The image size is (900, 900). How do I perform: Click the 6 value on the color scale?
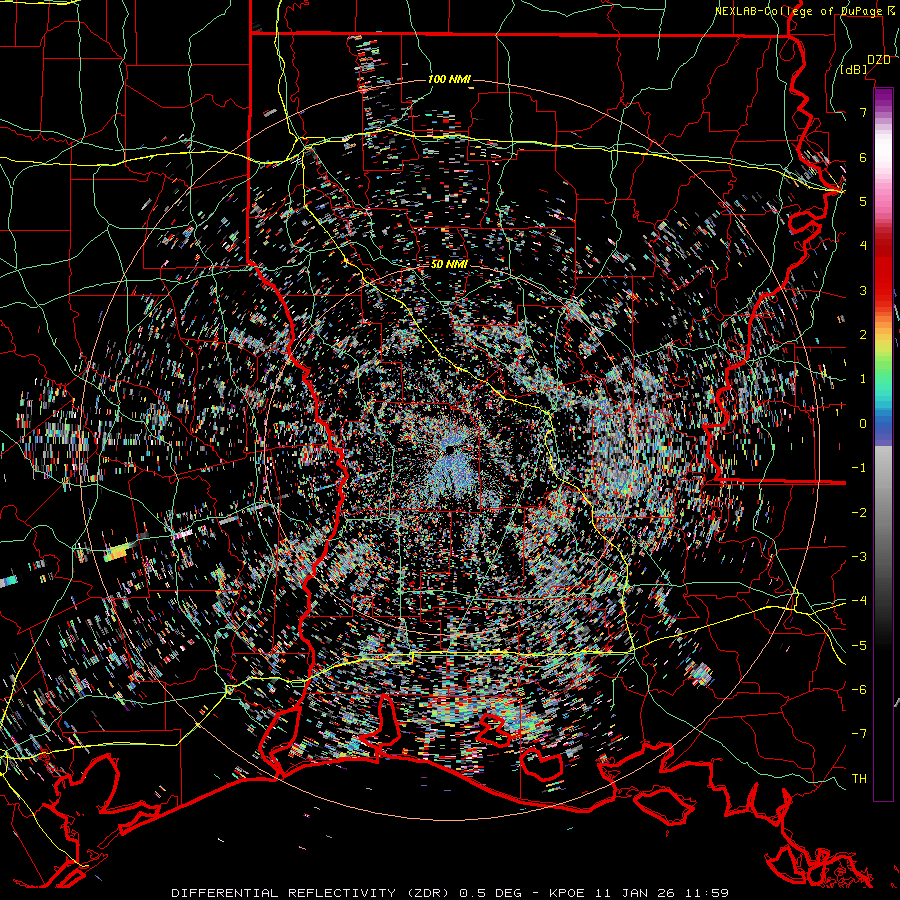(x=863, y=157)
